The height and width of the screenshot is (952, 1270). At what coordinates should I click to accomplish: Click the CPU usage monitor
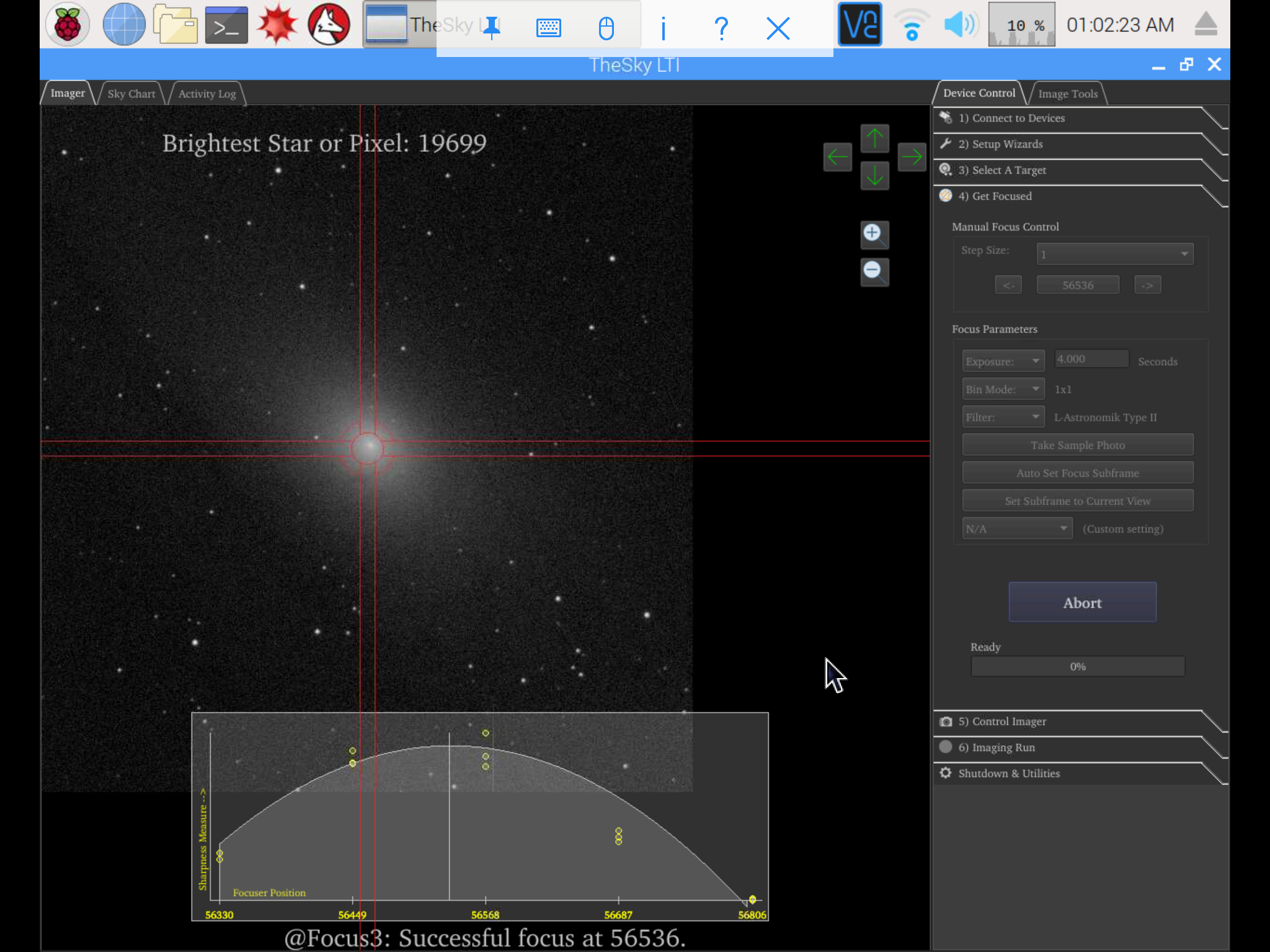tap(1021, 25)
